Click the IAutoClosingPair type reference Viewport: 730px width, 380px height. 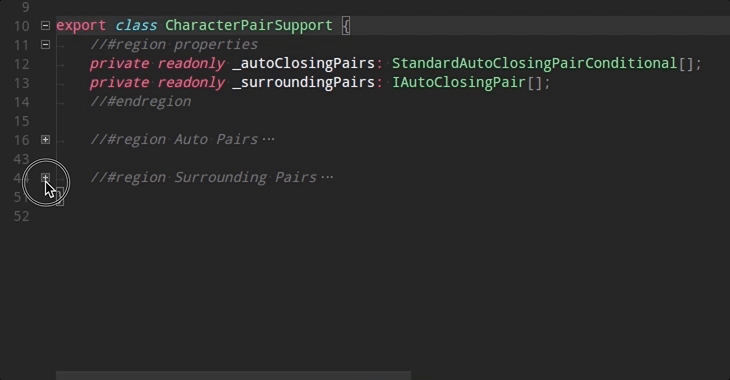click(x=459, y=82)
